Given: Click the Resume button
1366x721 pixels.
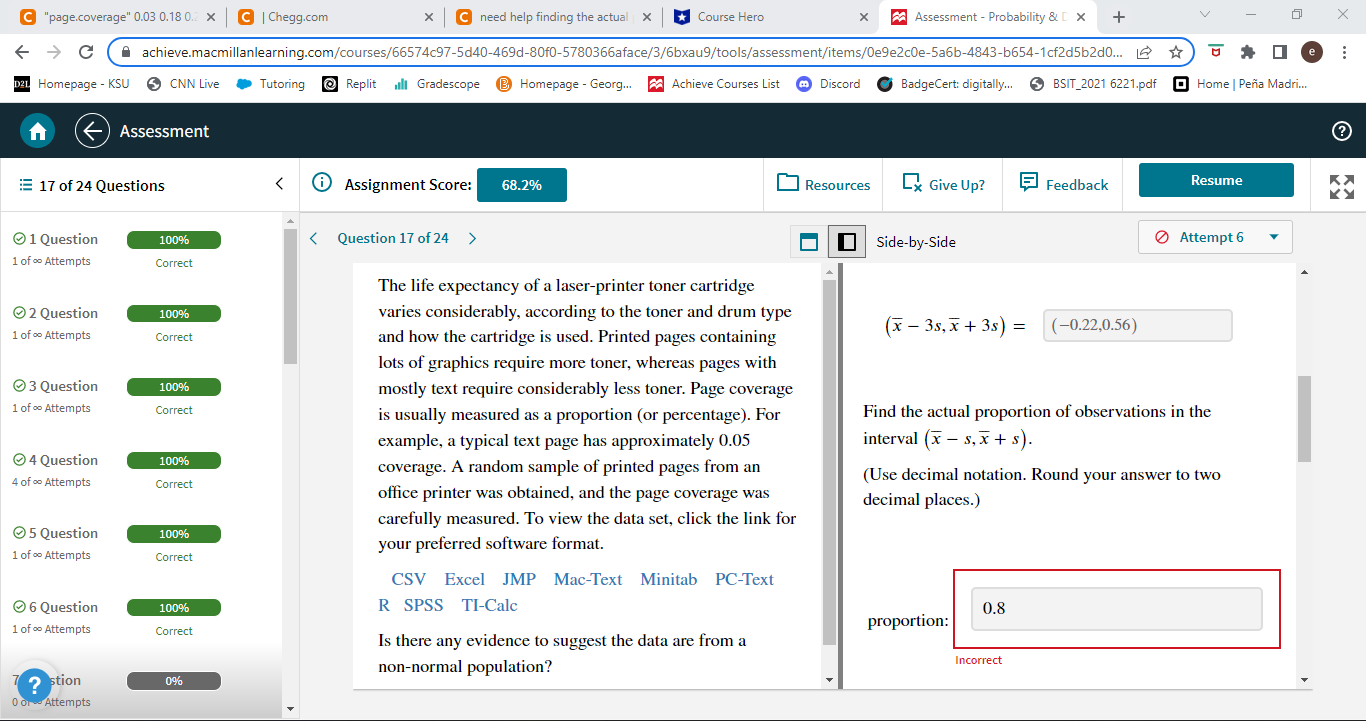Looking at the screenshot, I should 1216,180.
